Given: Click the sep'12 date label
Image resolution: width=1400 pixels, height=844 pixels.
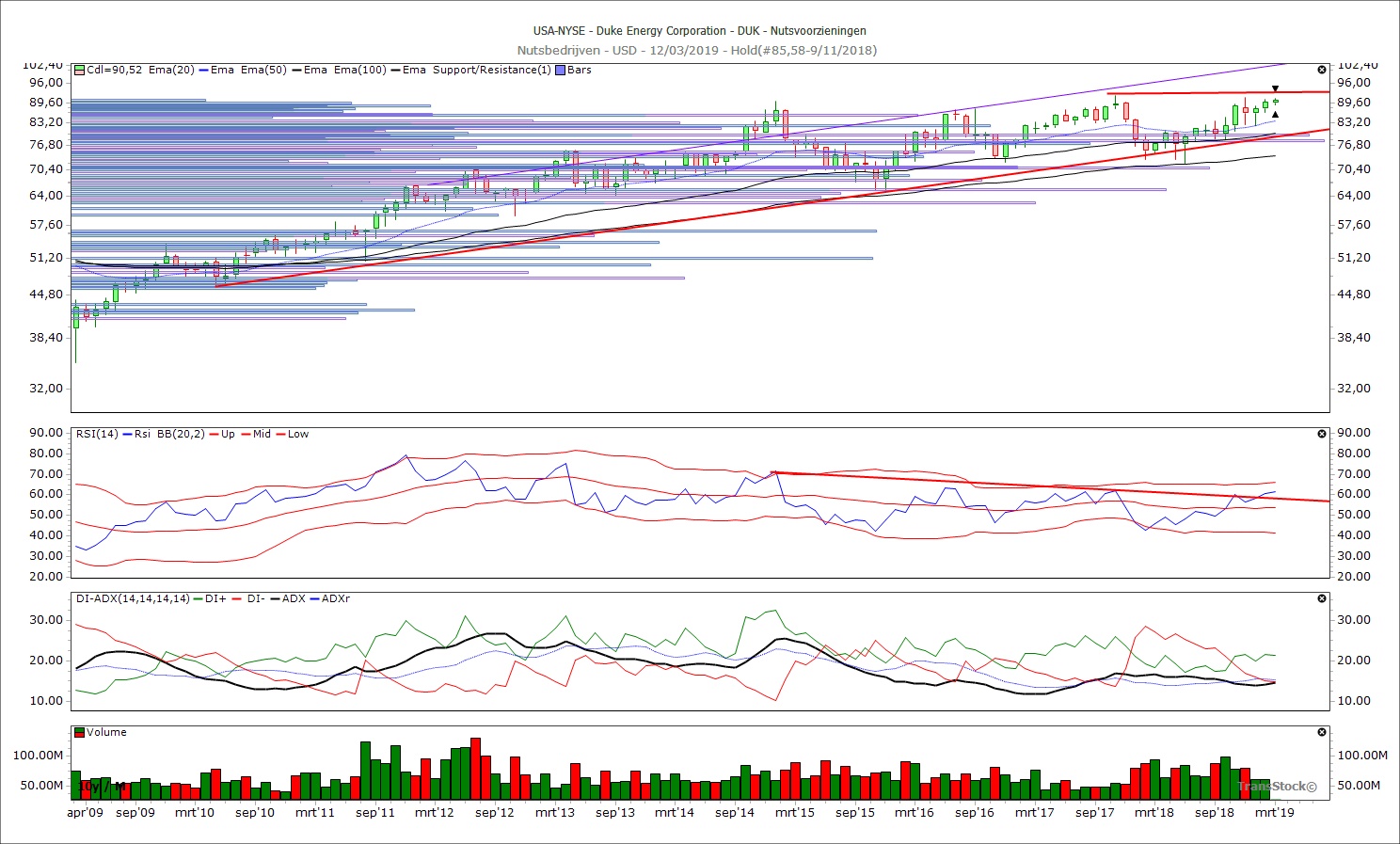Looking at the screenshot, I should [495, 812].
